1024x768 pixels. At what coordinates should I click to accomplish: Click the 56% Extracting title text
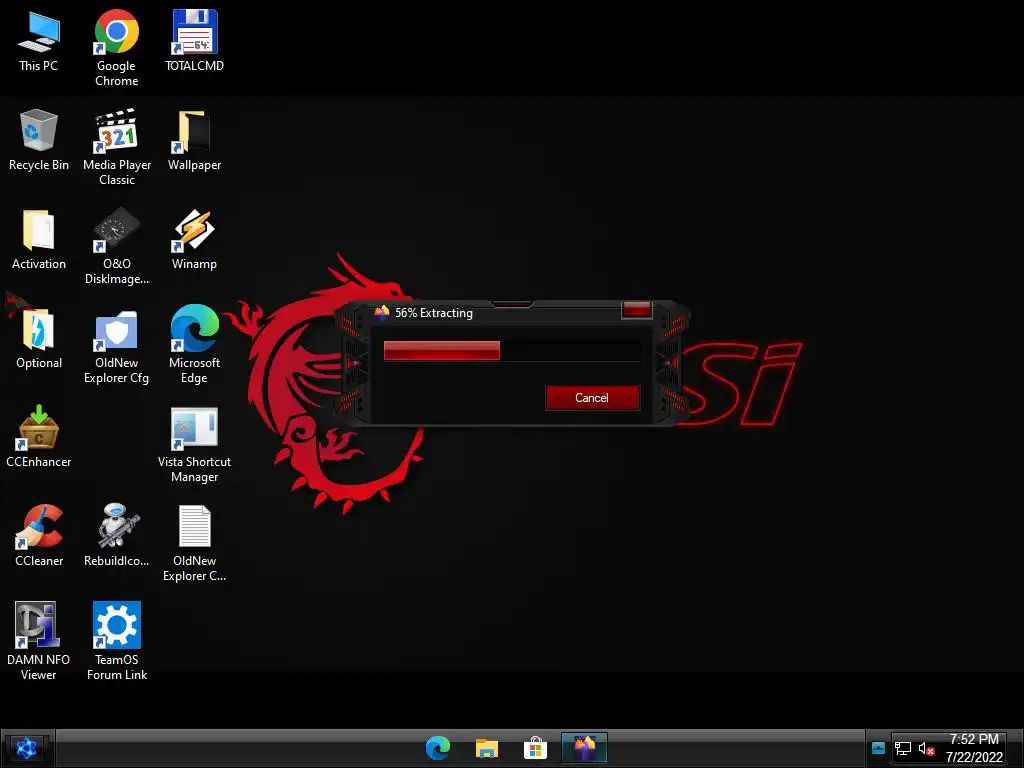click(434, 313)
